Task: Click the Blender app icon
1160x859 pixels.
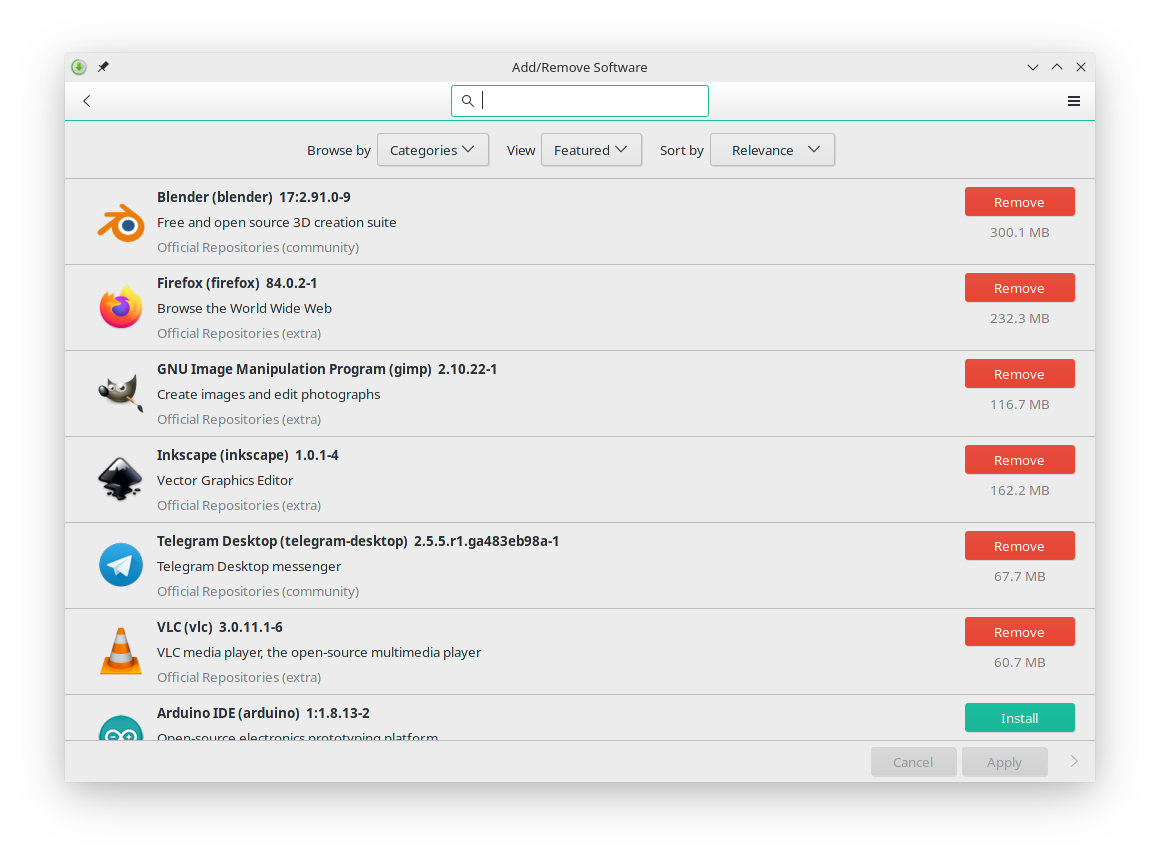Action: pos(121,222)
